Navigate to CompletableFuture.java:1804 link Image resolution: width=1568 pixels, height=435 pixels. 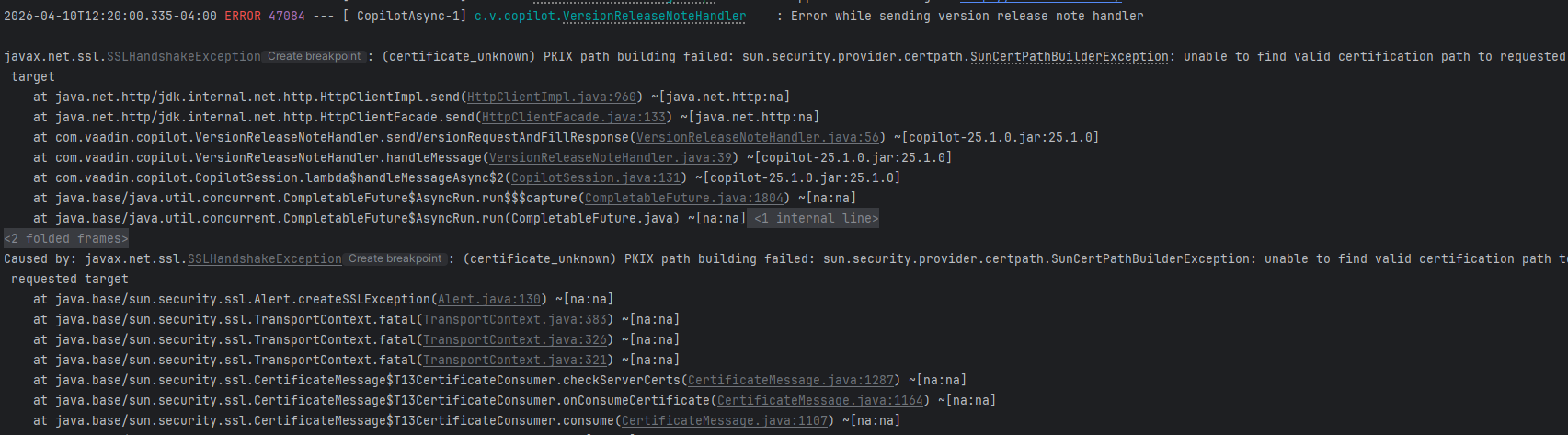[x=683, y=199]
